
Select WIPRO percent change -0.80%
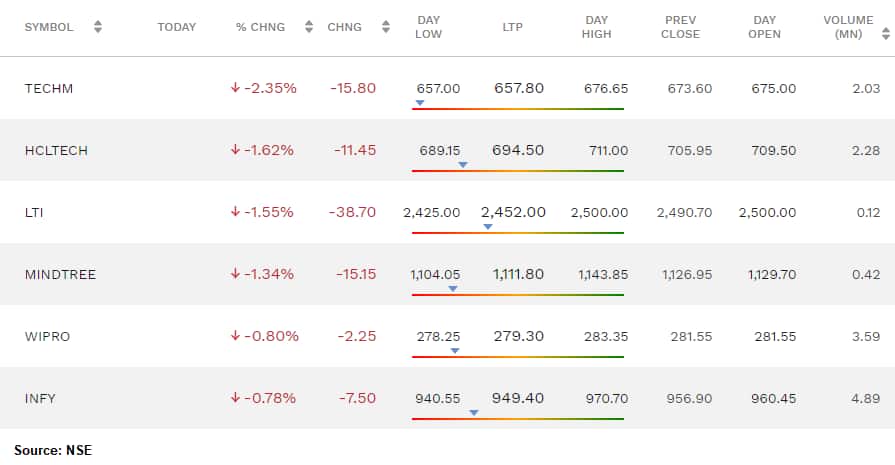pyautogui.click(x=272, y=336)
